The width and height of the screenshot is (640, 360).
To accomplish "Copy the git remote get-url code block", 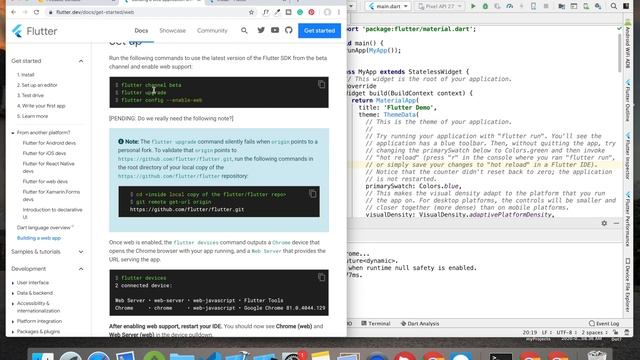I will (313, 194).
